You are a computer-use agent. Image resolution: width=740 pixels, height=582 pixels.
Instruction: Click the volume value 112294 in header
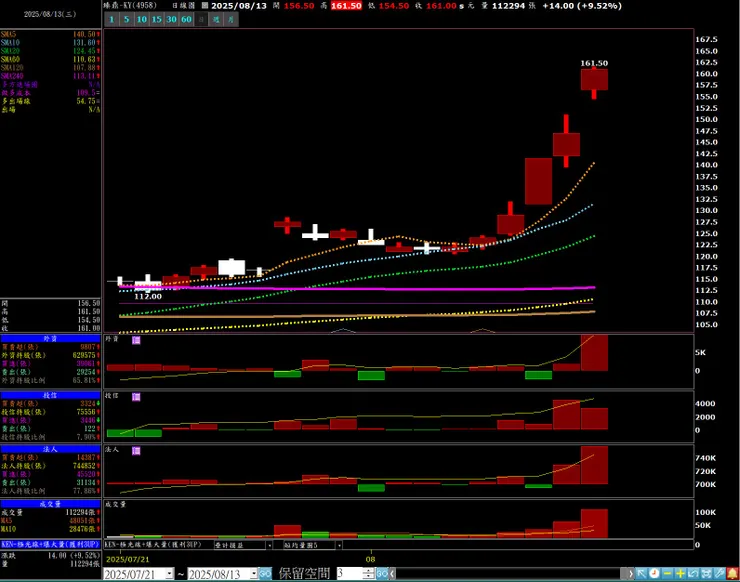click(x=509, y=6)
